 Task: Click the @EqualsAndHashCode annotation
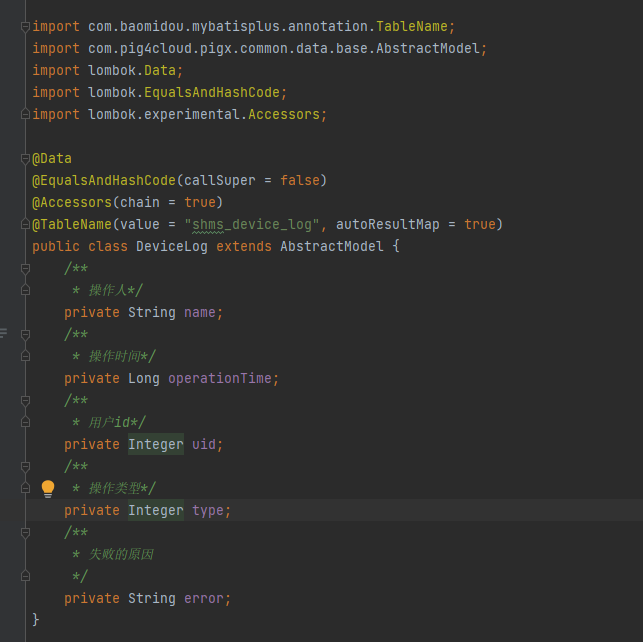coord(104,180)
